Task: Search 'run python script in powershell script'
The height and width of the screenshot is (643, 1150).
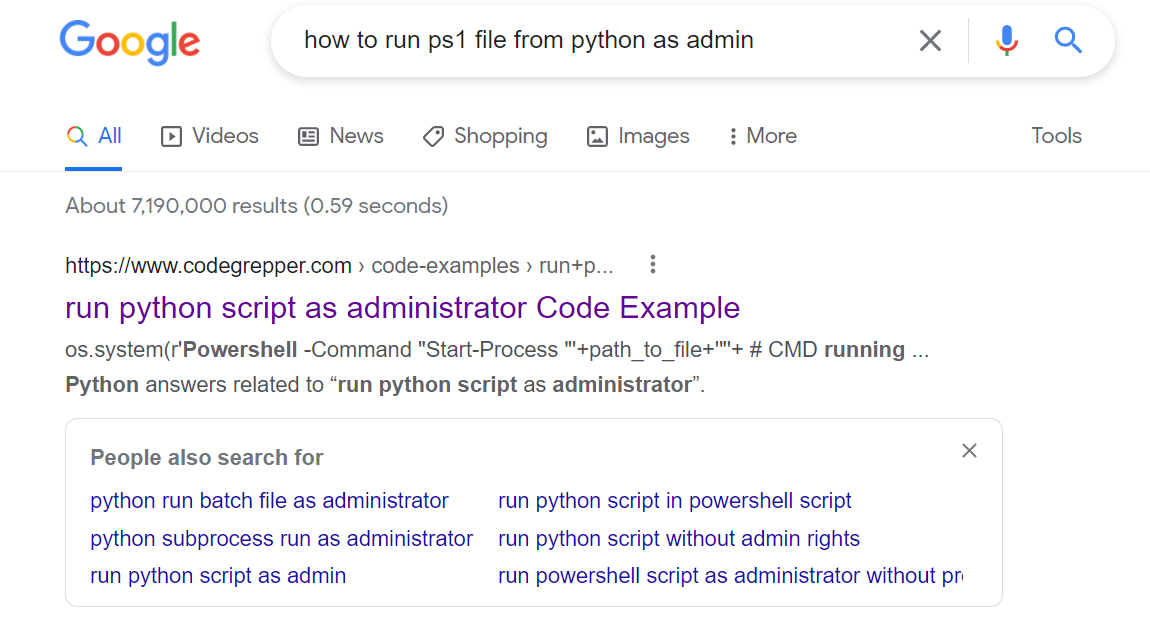Action: click(x=675, y=501)
